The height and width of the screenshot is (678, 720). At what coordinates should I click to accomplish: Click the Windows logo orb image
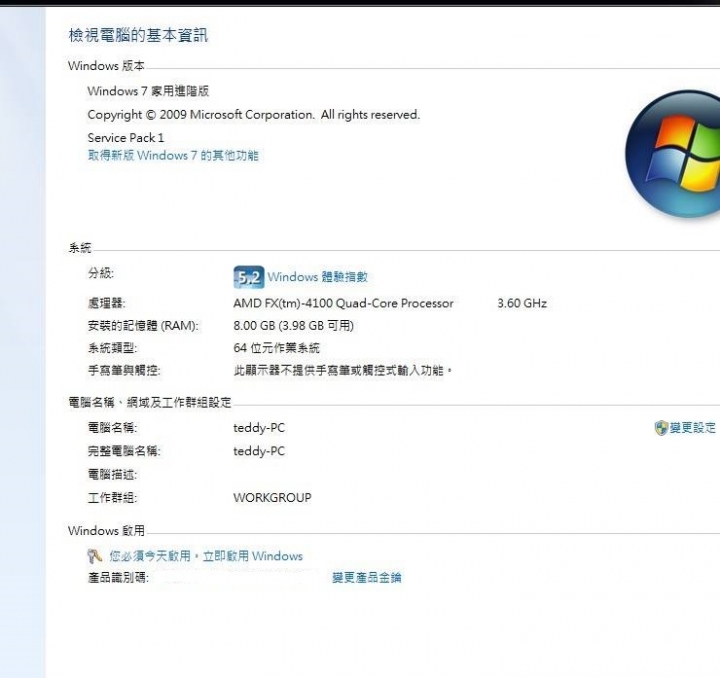click(672, 154)
